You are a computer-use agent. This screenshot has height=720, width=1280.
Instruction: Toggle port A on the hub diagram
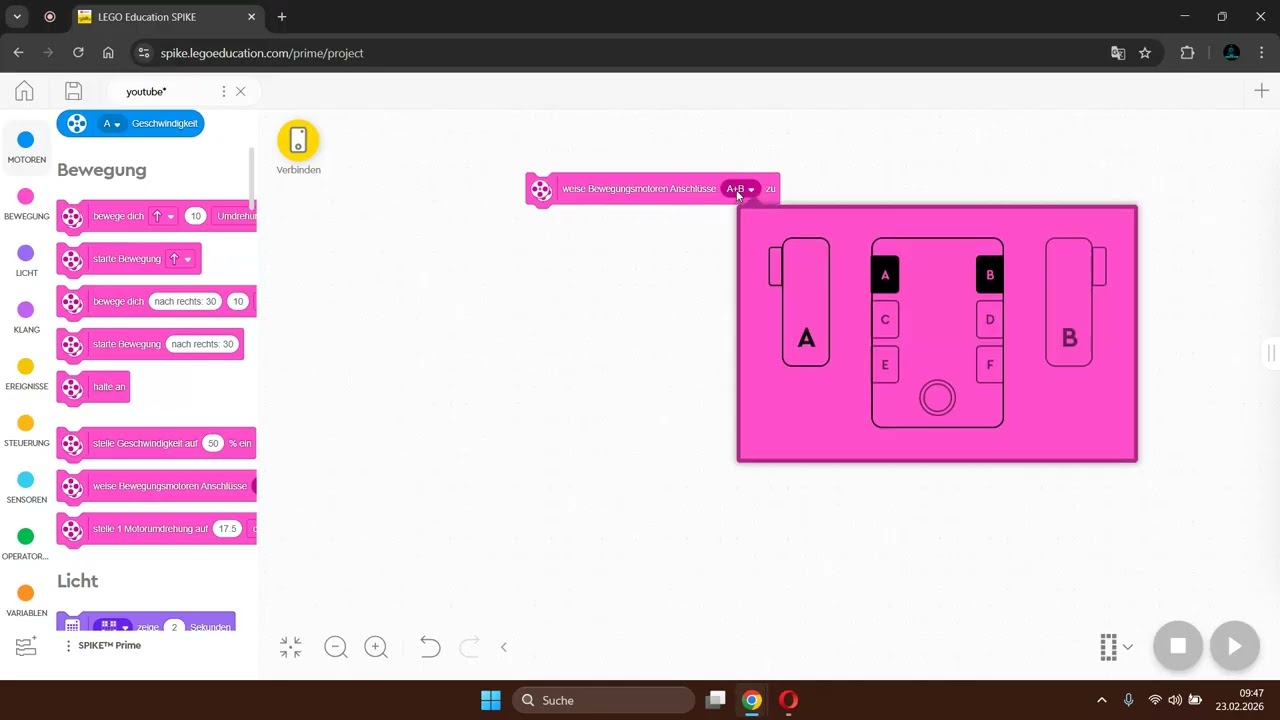click(x=885, y=275)
